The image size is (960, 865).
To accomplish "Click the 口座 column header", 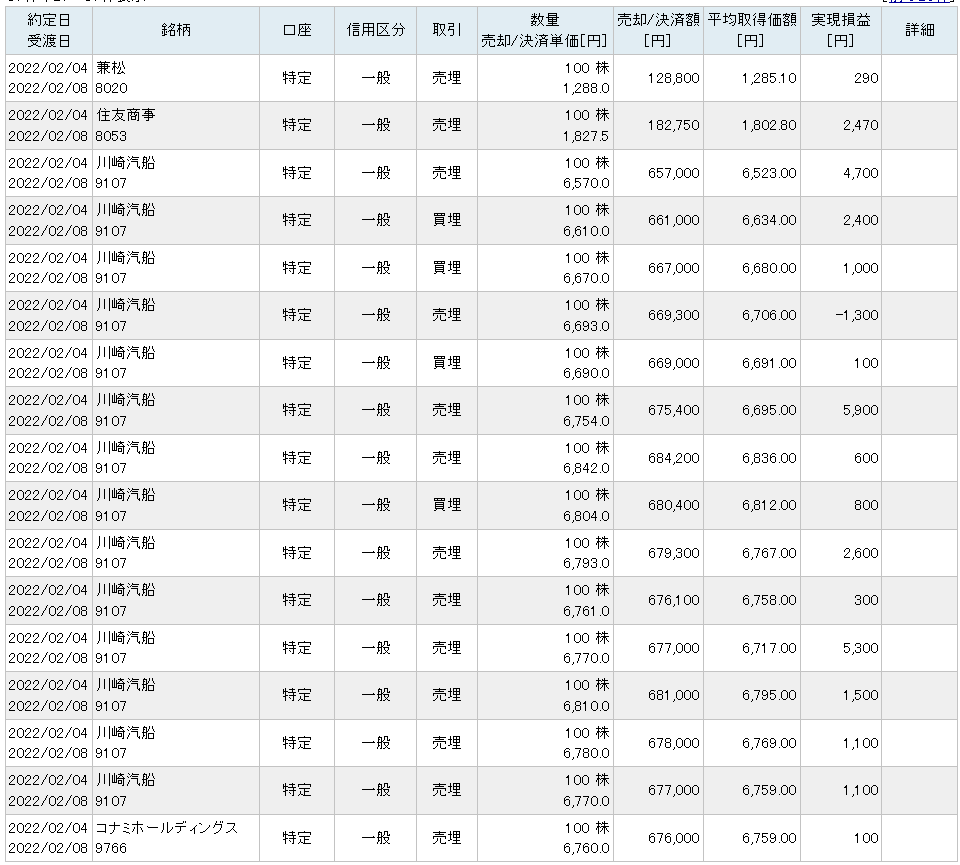I will [x=297, y=31].
